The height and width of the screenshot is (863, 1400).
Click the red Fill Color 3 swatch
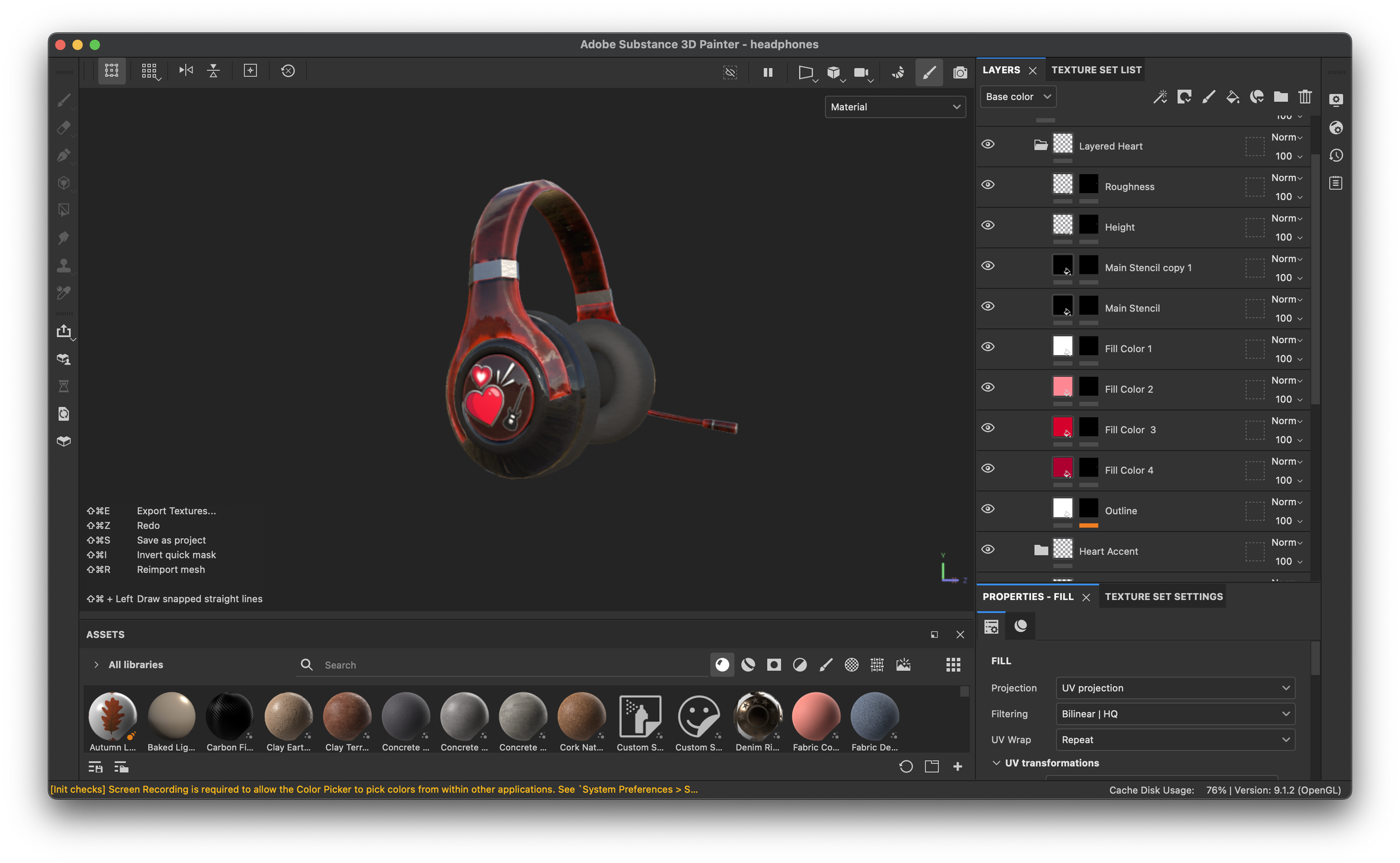(x=1062, y=427)
